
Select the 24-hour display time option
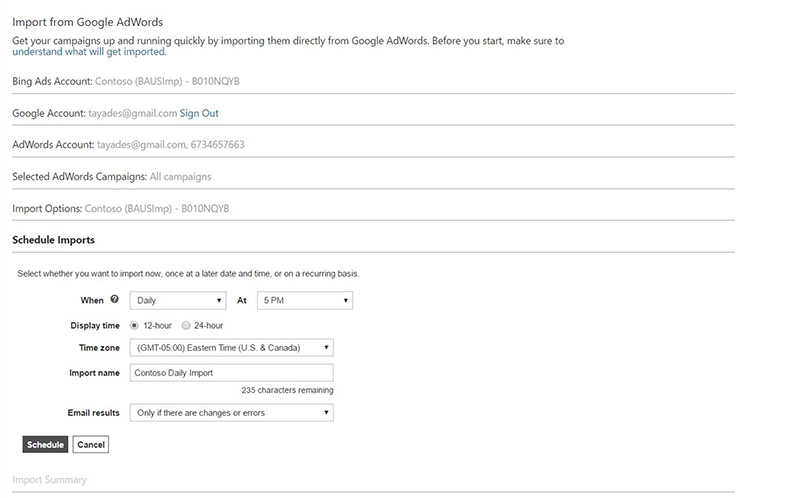coord(186,325)
